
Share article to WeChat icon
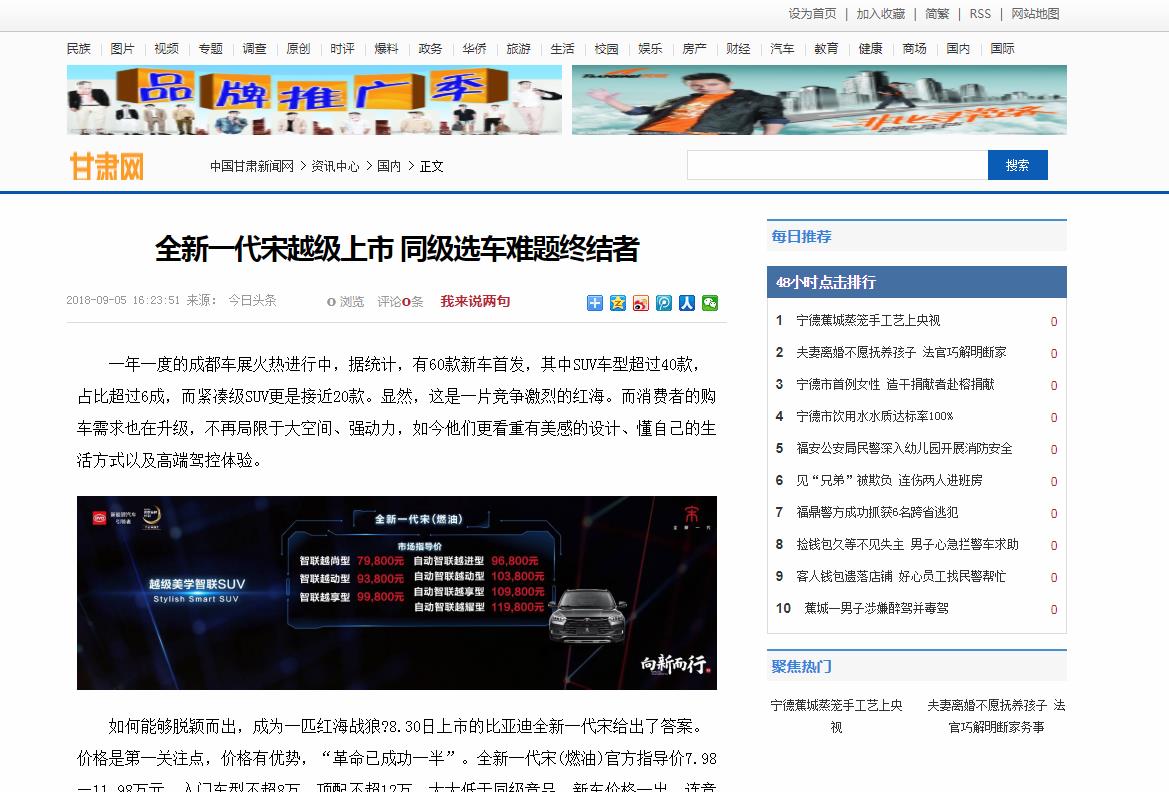tap(710, 303)
